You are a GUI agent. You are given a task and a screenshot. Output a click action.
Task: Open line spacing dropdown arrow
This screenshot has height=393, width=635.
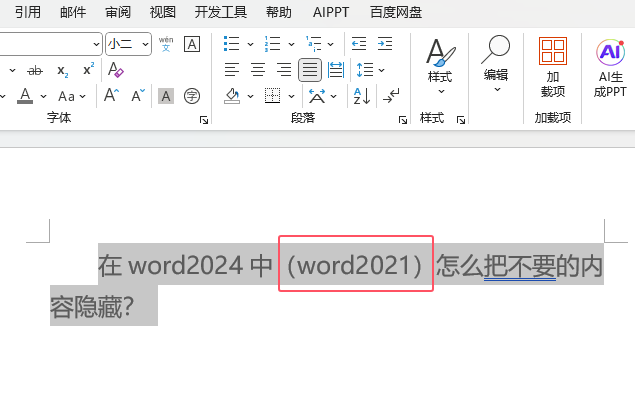pos(381,70)
